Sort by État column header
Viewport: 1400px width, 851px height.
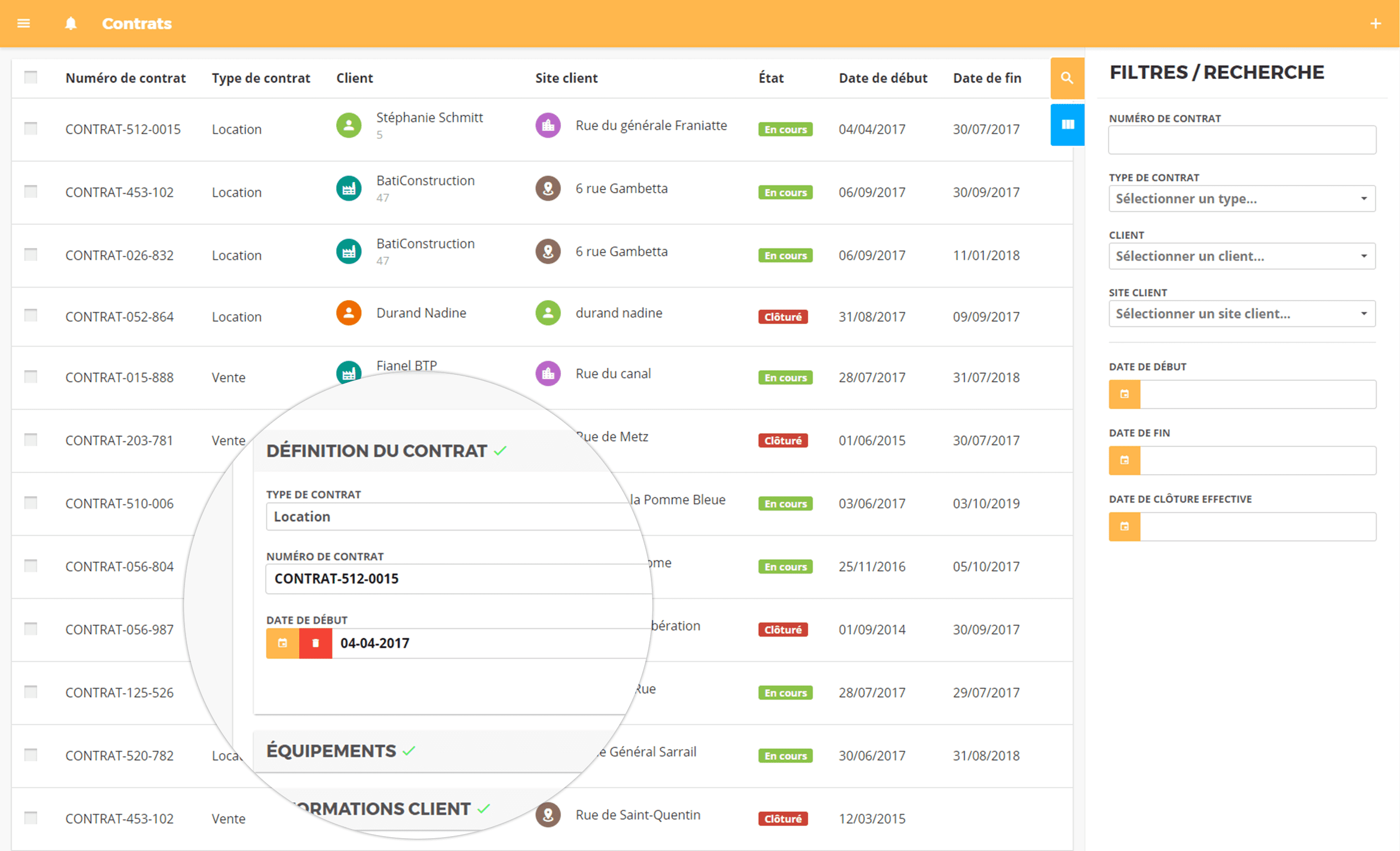[x=771, y=78]
